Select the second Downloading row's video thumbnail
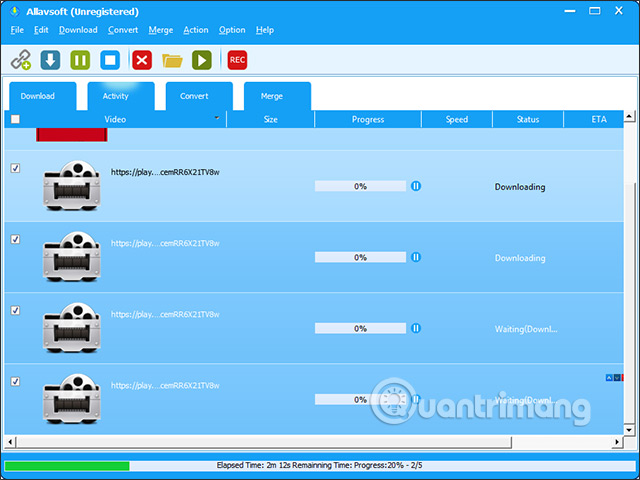This screenshot has height=480, width=640. pyautogui.click(x=72, y=257)
